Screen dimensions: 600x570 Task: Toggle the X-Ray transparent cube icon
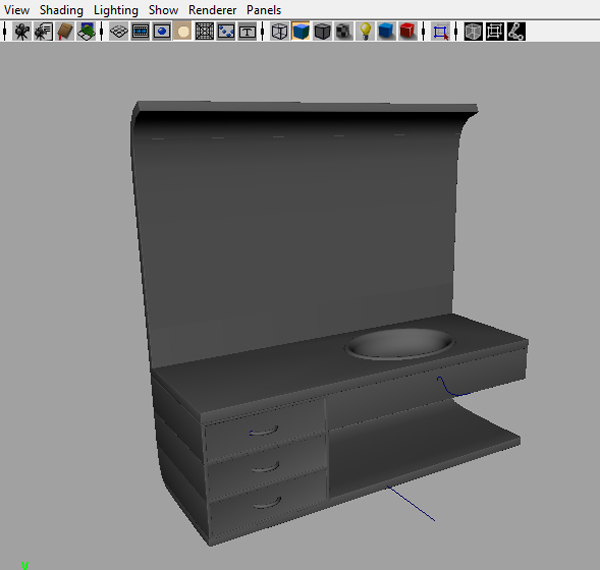pyautogui.click(x=473, y=31)
